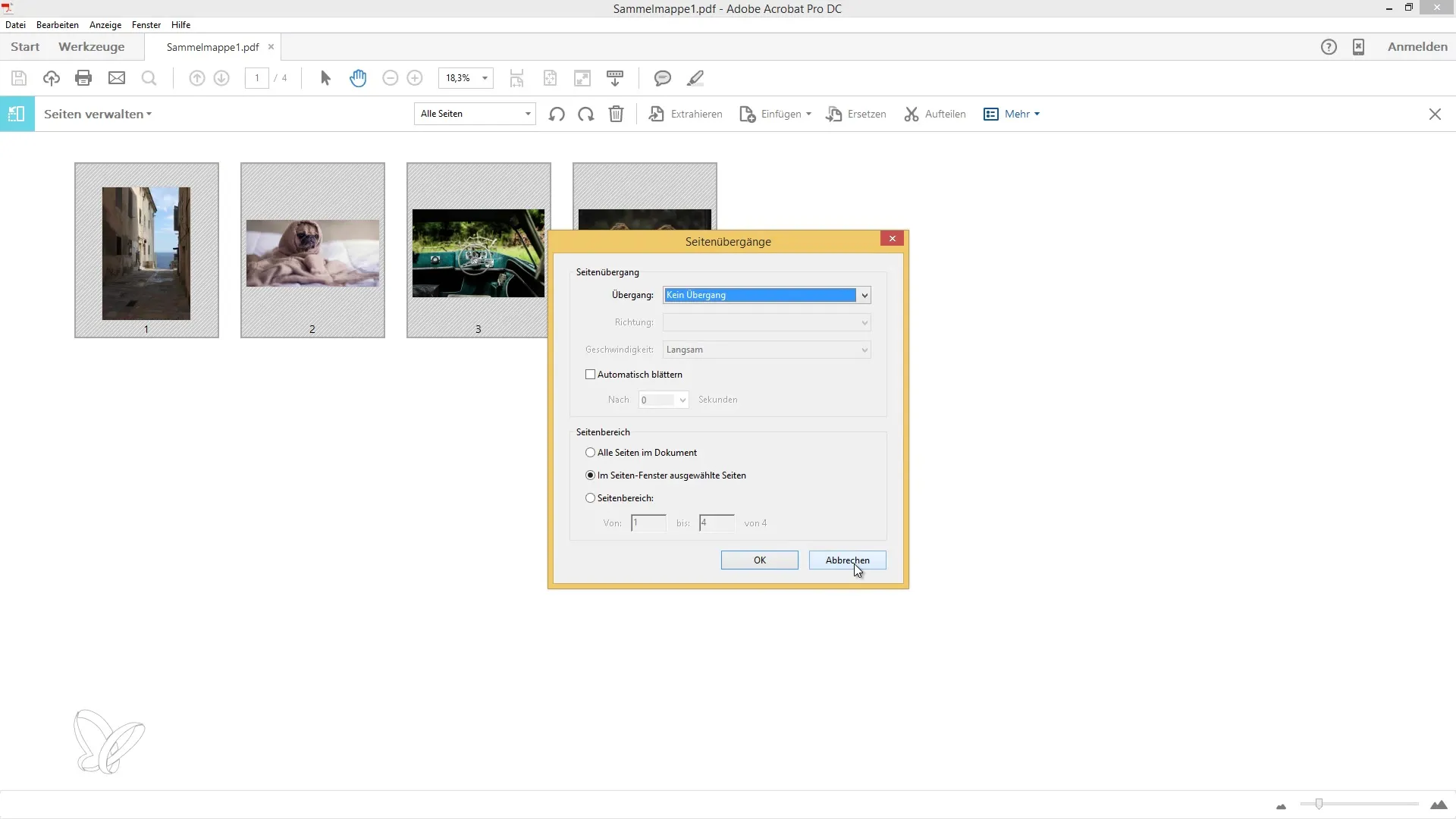Click Anmelden to sign in
Viewport: 1456px width, 819px height.
[1417, 47]
